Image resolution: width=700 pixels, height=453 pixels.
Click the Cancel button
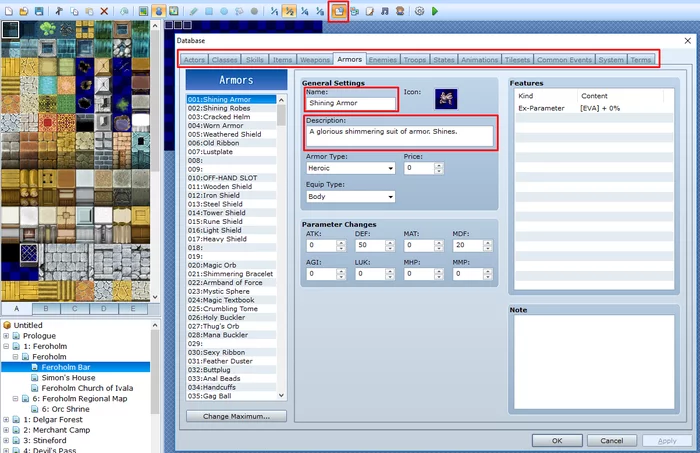pyautogui.click(x=612, y=441)
